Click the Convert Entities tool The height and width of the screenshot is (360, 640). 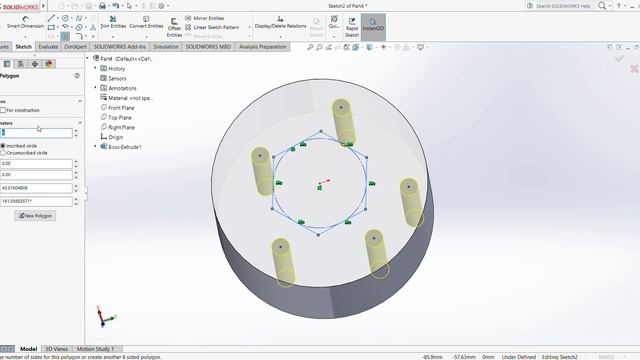coord(146,22)
